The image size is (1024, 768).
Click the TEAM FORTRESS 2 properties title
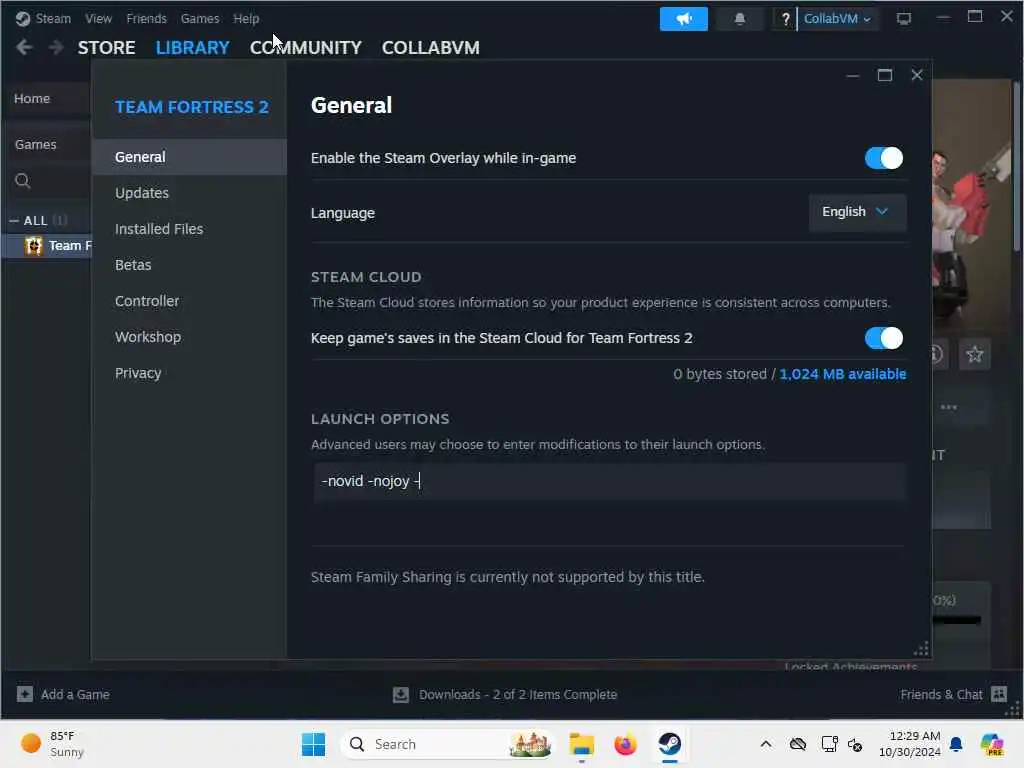(x=191, y=107)
